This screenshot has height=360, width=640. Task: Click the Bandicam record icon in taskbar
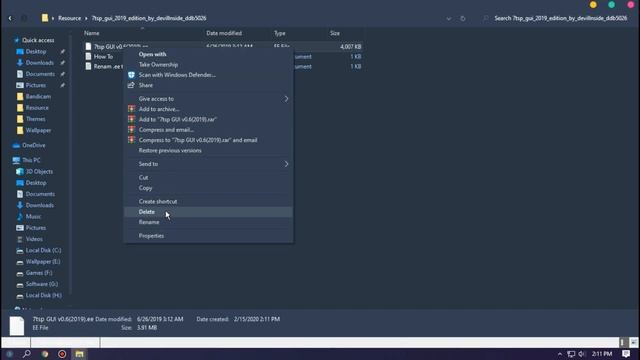[x=62, y=354]
